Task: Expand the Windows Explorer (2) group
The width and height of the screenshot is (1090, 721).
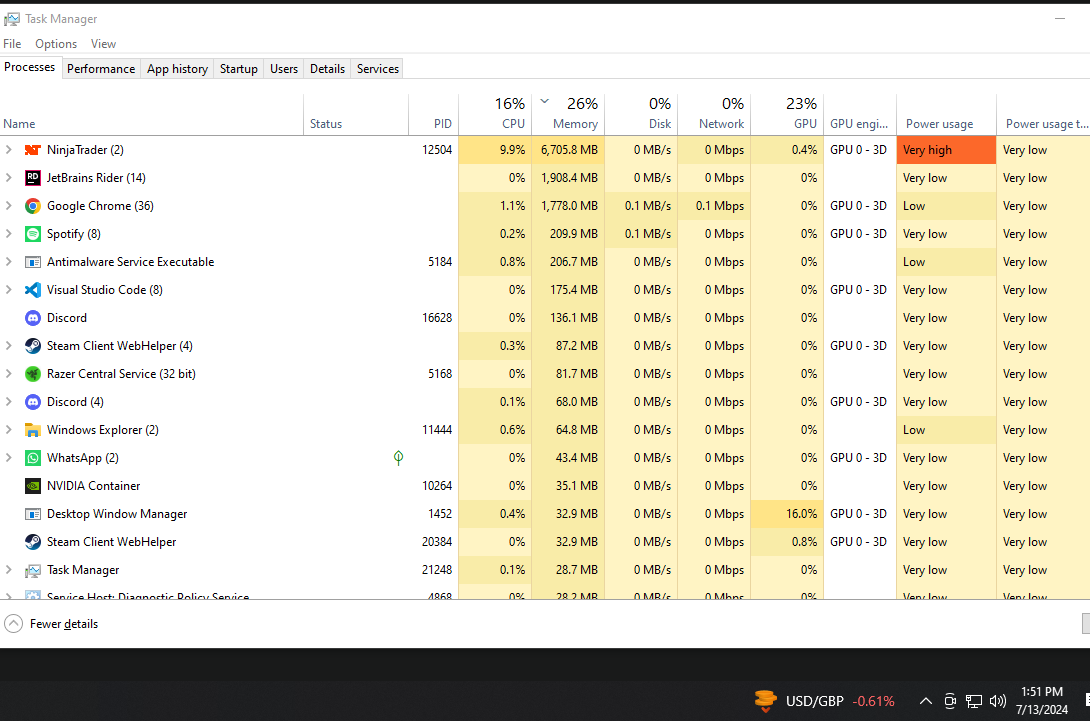Action: 9,430
